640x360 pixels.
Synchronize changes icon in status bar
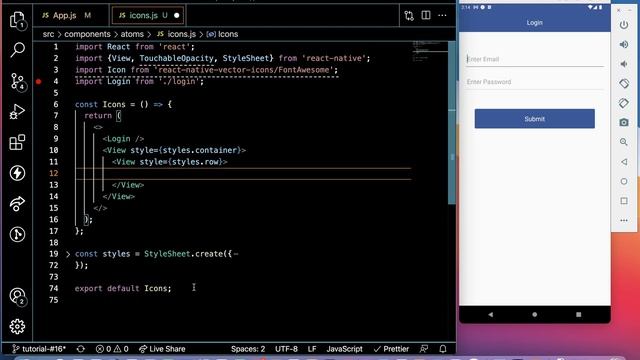[81, 349]
